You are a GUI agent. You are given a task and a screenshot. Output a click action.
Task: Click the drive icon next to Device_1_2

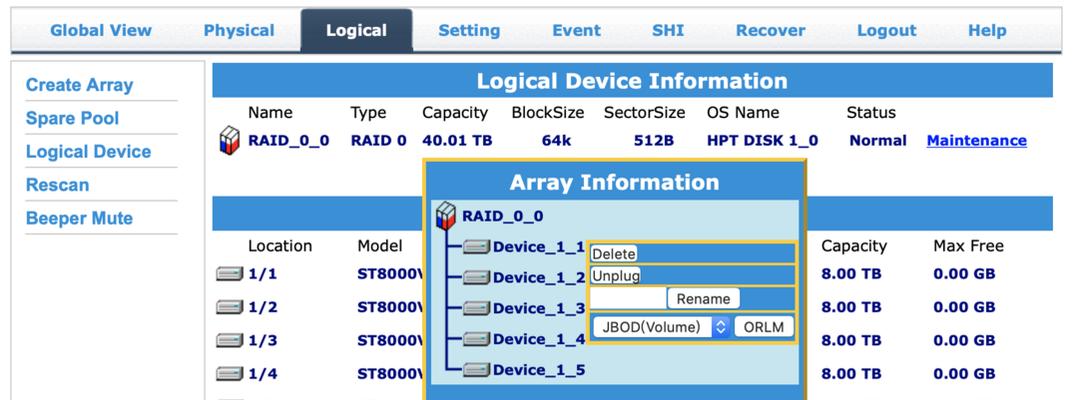[476, 278]
